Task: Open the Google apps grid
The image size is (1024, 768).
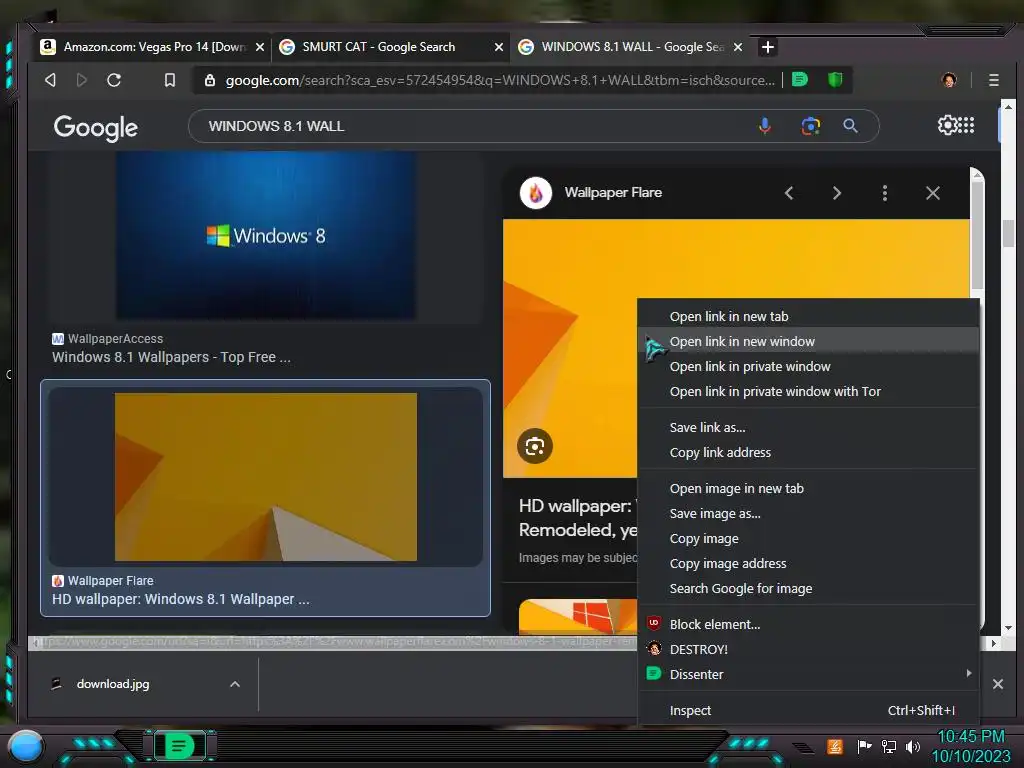Action: (x=967, y=125)
